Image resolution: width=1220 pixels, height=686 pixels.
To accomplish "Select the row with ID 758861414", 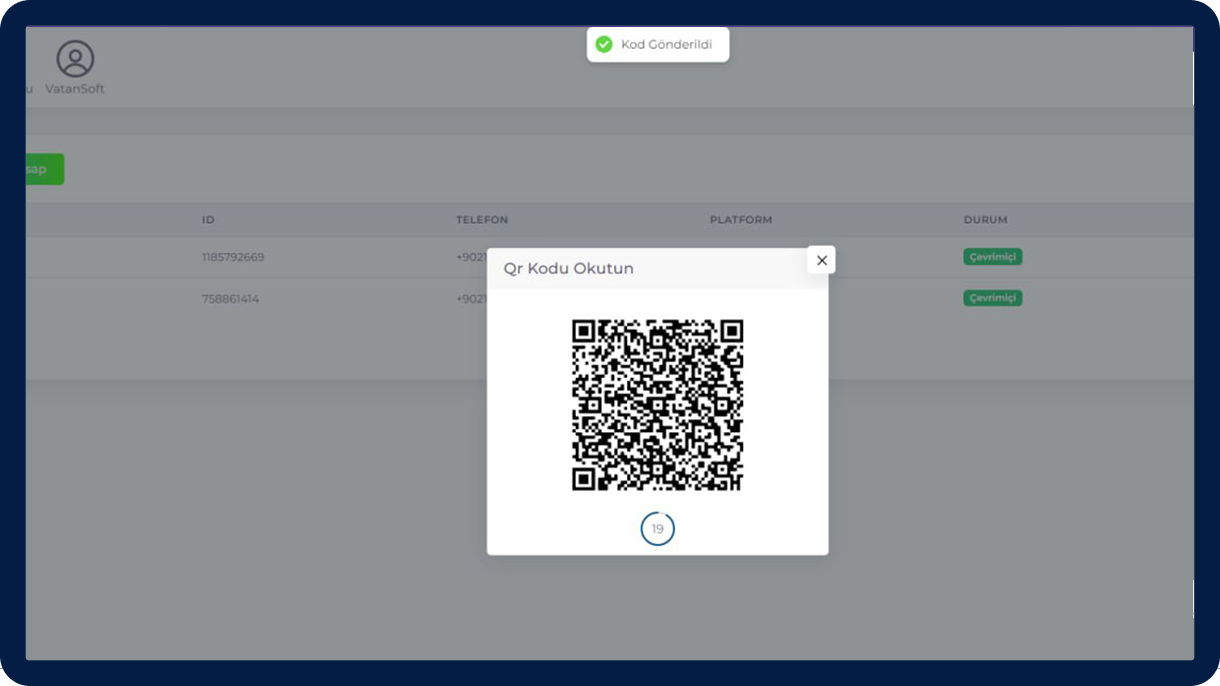I will tap(230, 299).
